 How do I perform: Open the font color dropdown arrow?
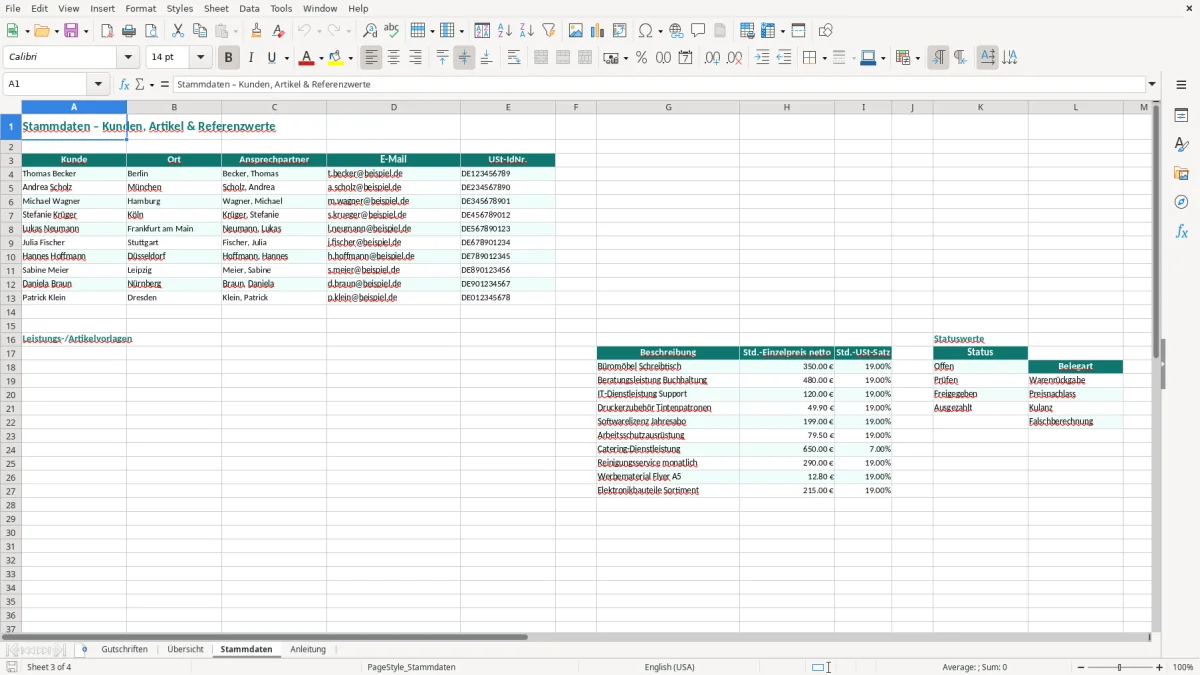click(x=321, y=58)
